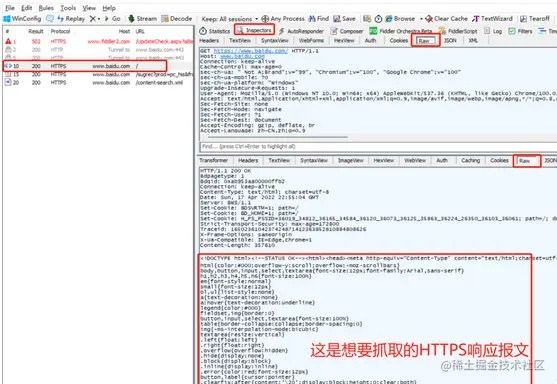
Task: Select the request JSON tab
Action: (x=450, y=40)
